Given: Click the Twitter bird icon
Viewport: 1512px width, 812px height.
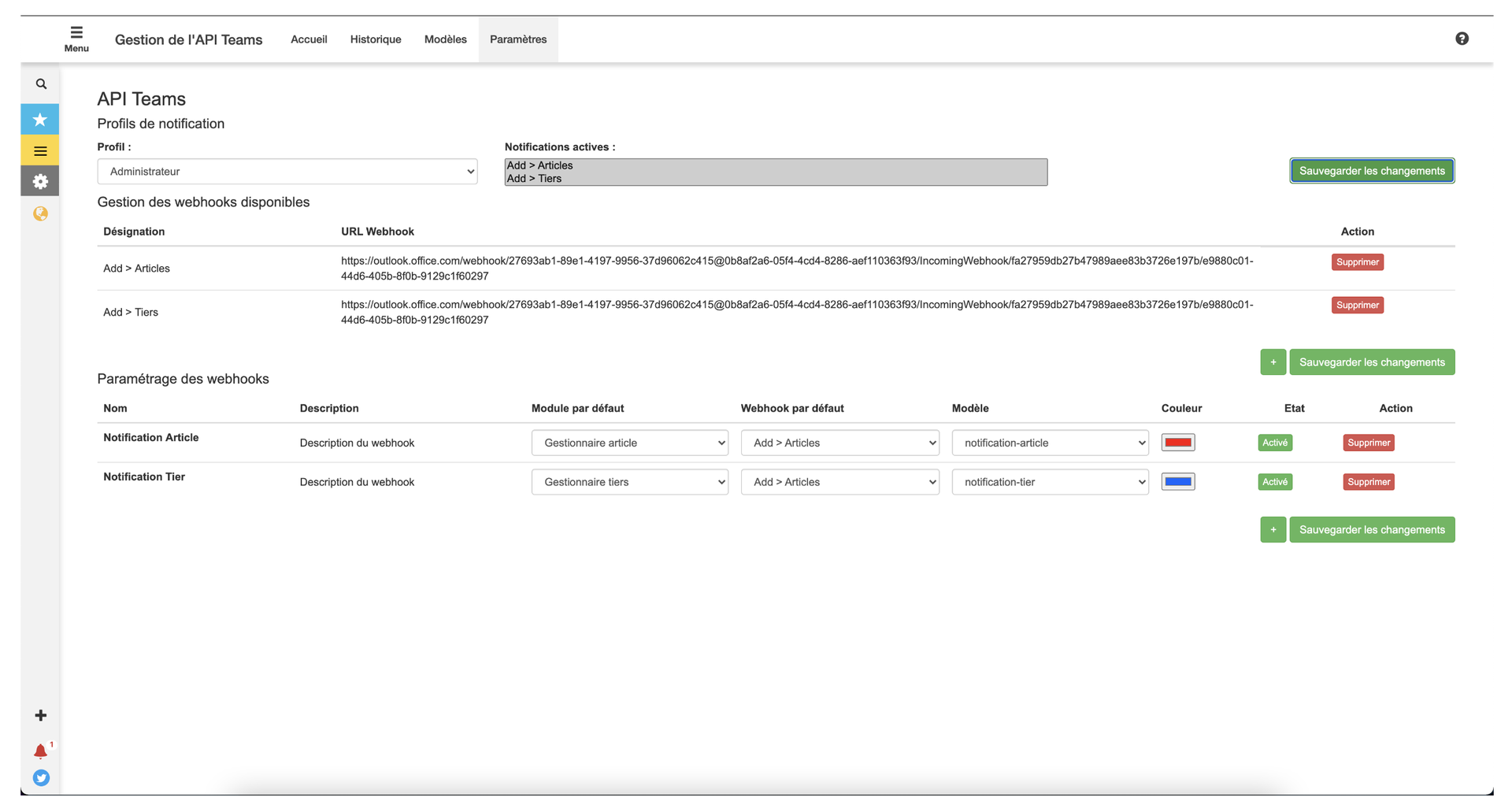Looking at the screenshot, I should [41, 778].
